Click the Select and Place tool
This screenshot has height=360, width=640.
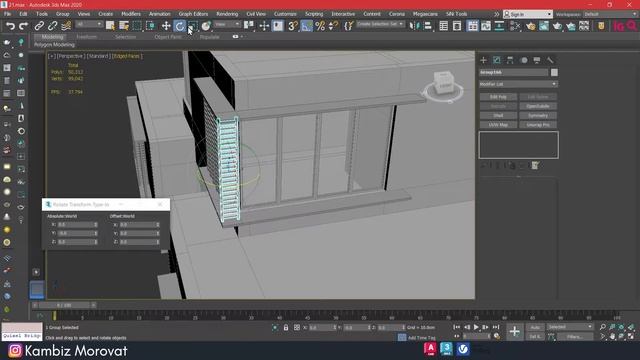(x=206, y=26)
